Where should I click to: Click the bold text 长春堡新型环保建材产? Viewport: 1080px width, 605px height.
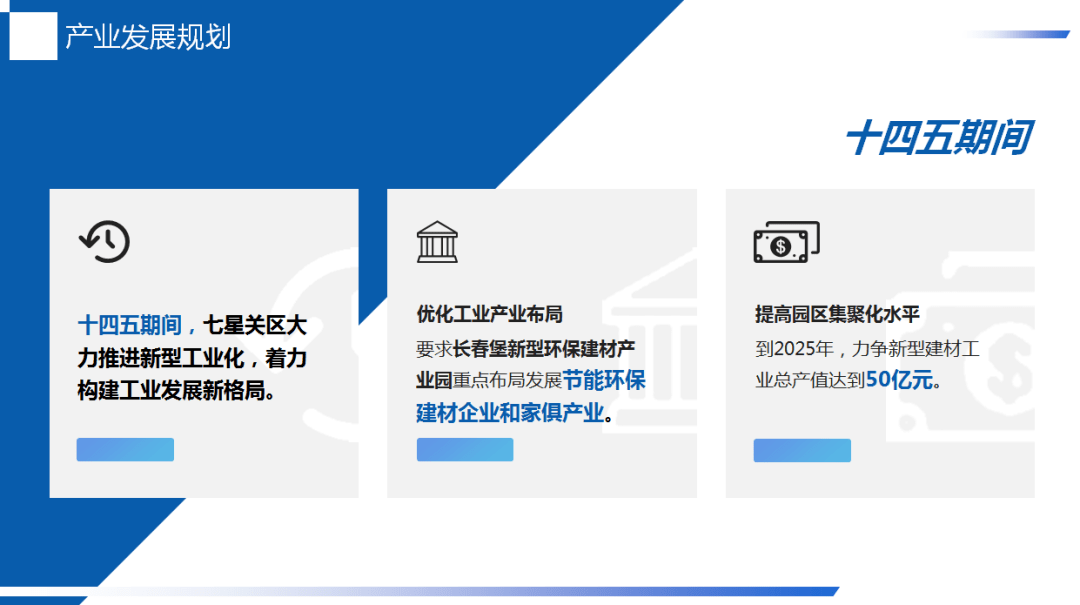click(544, 349)
